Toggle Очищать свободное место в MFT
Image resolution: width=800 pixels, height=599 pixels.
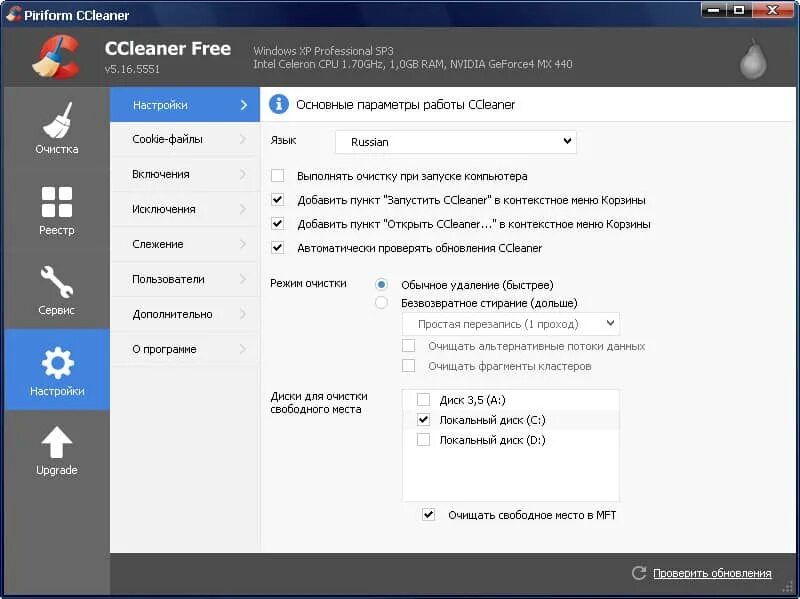pyautogui.click(x=429, y=514)
